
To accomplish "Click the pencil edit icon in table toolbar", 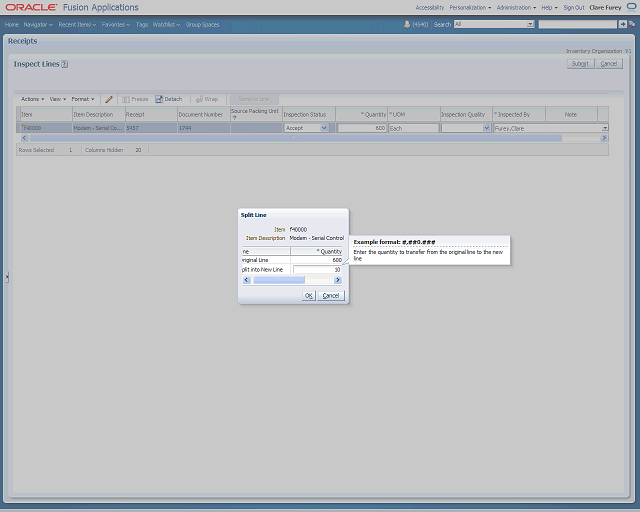I will pyautogui.click(x=109, y=99).
